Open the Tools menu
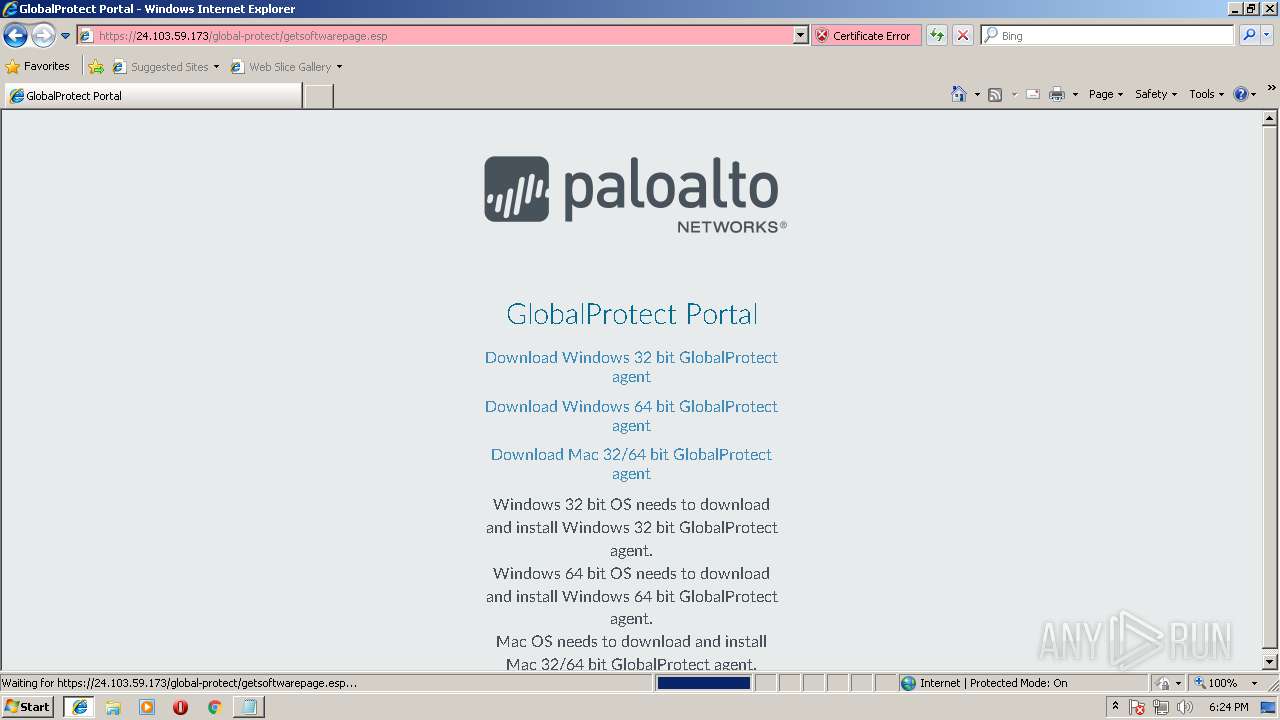1280x720 pixels. 1206,94
